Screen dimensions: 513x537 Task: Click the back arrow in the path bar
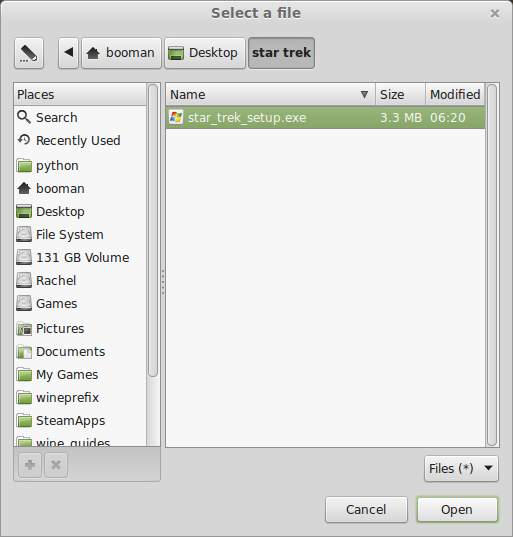tap(68, 53)
